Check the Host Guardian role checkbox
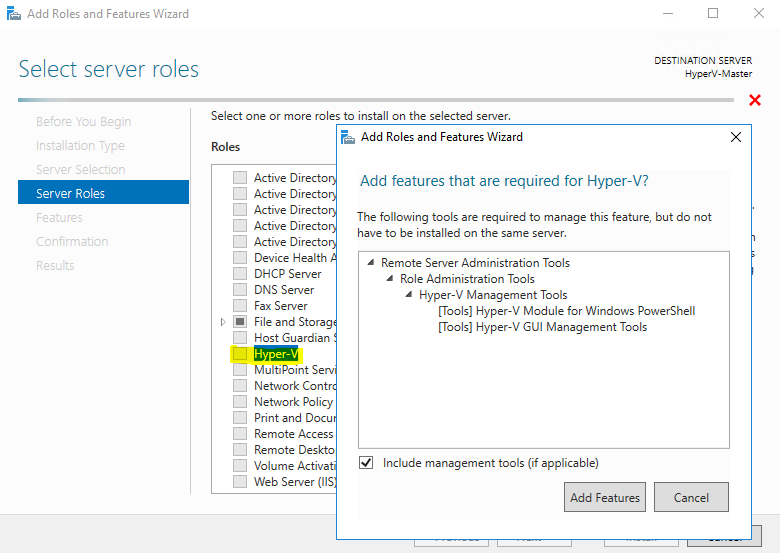This screenshot has width=780, height=553. coord(240,337)
